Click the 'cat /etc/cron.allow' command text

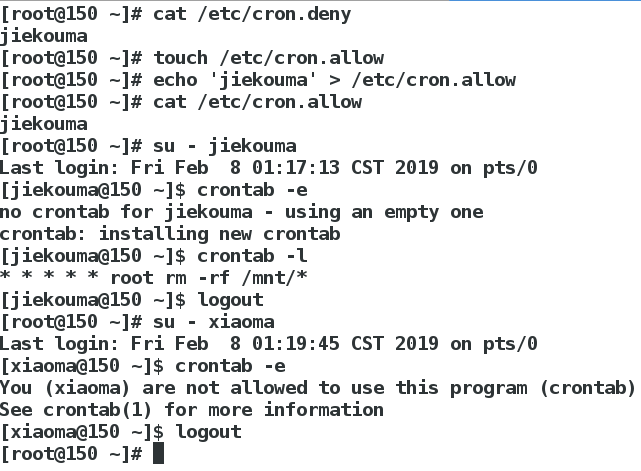[x=258, y=102]
